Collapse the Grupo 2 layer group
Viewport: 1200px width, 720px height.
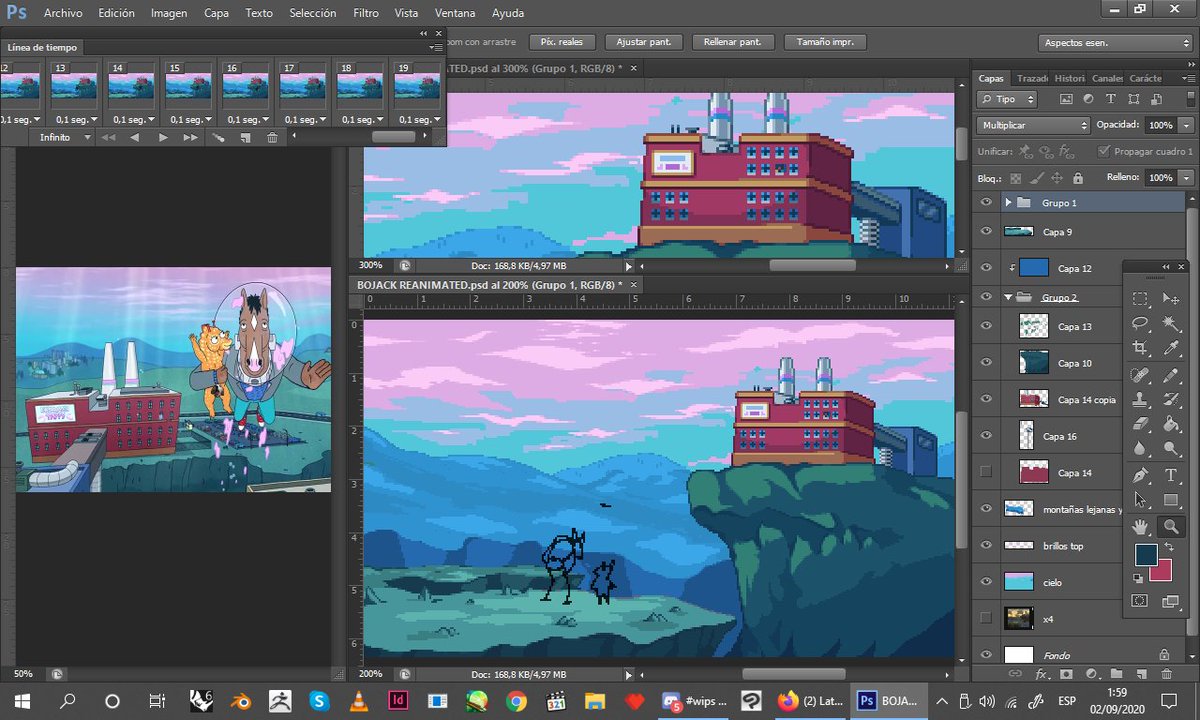(1008, 297)
